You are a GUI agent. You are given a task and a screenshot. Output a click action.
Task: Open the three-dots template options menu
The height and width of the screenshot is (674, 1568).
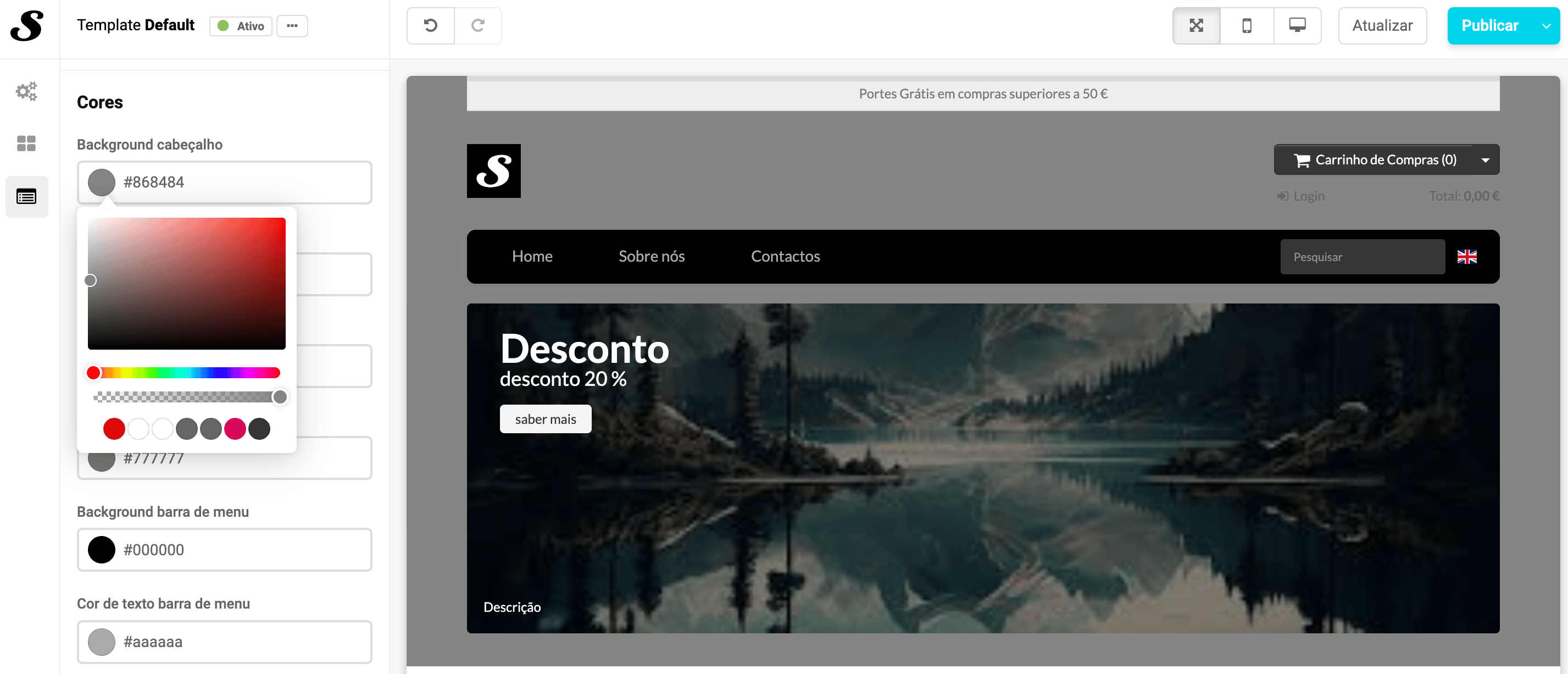[292, 26]
